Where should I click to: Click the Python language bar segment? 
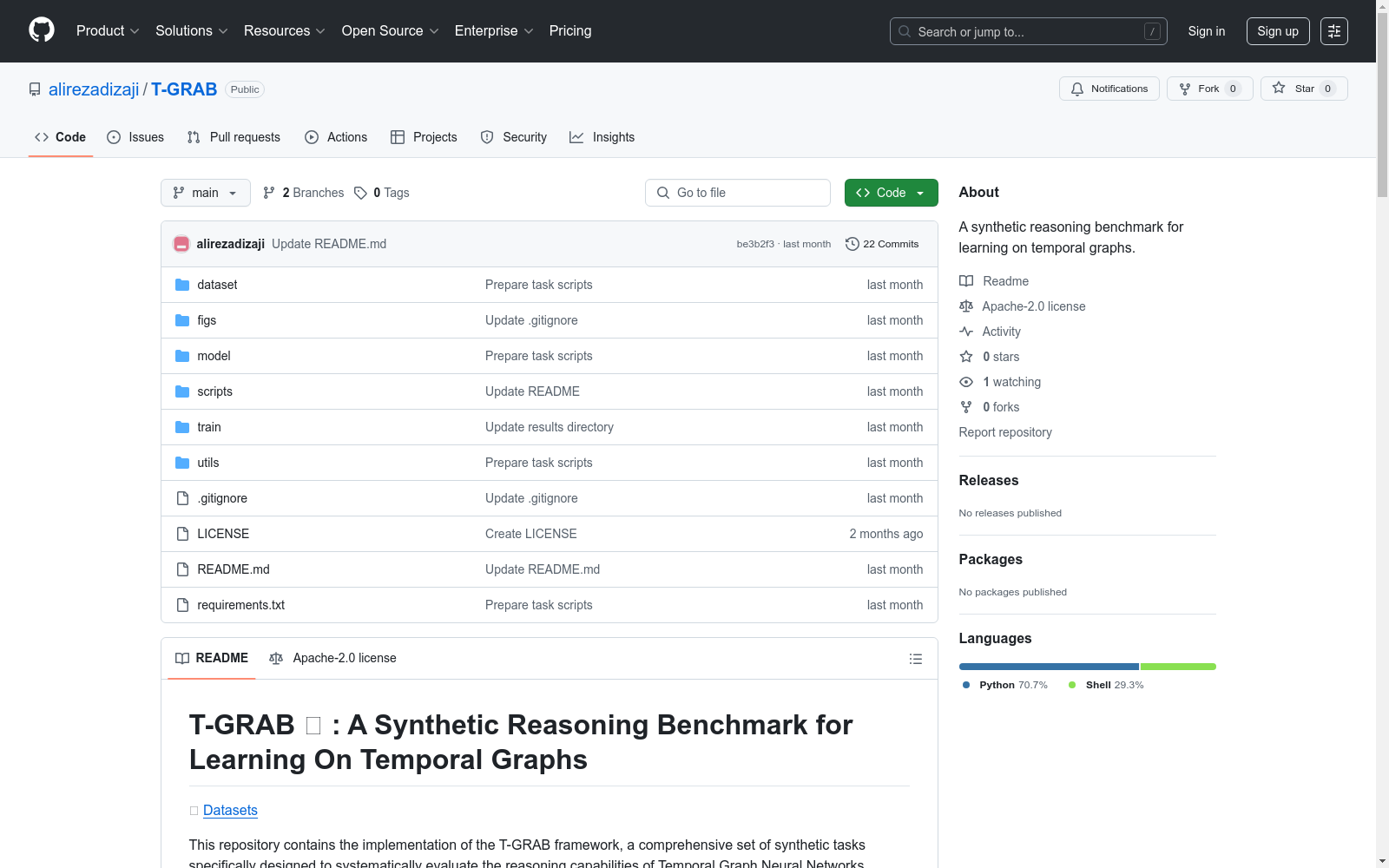pos(1049,667)
